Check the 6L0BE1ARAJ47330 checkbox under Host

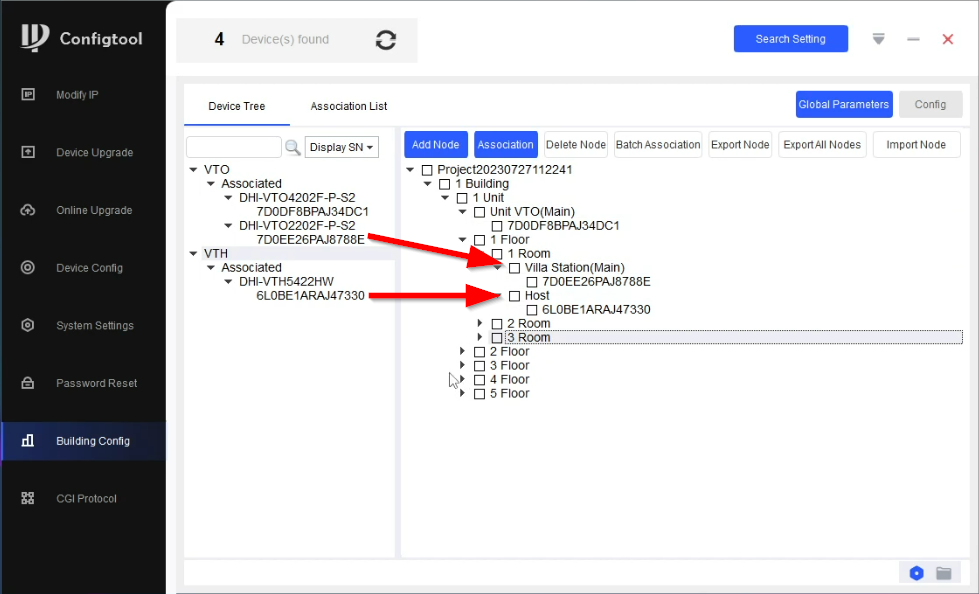click(x=532, y=310)
